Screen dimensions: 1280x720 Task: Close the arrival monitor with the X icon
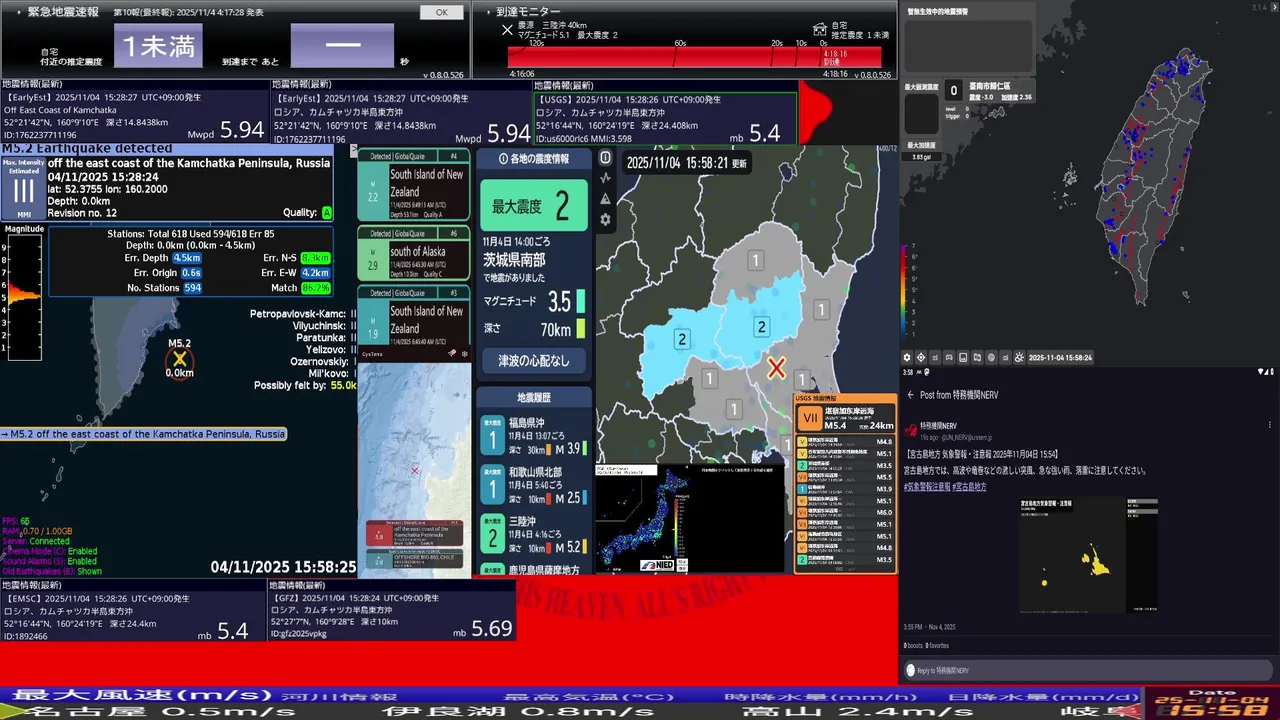[507, 30]
